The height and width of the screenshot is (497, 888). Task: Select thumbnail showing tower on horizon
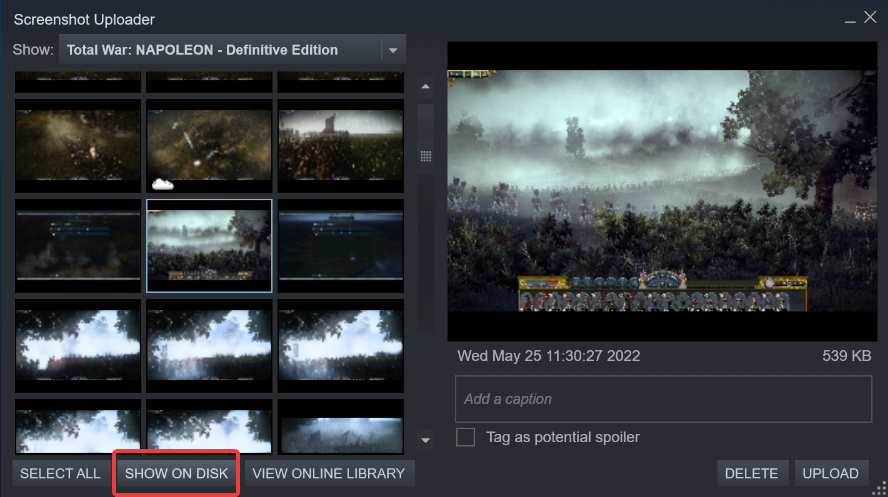pyautogui.click(x=341, y=145)
